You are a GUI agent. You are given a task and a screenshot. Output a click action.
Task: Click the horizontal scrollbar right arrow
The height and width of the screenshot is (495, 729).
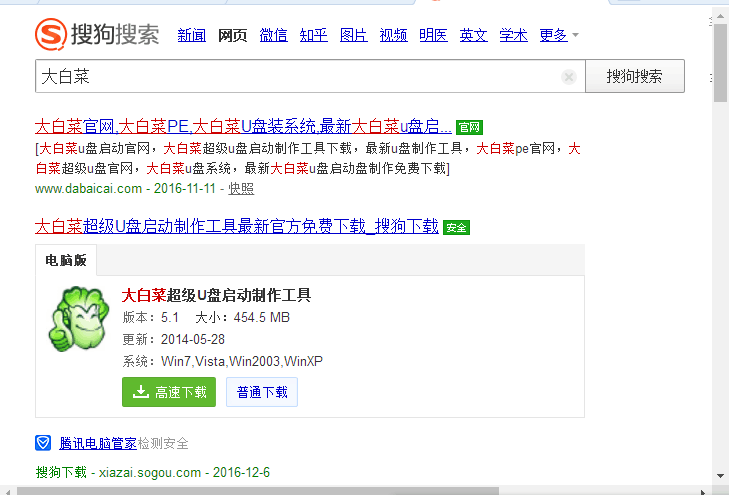click(x=702, y=491)
